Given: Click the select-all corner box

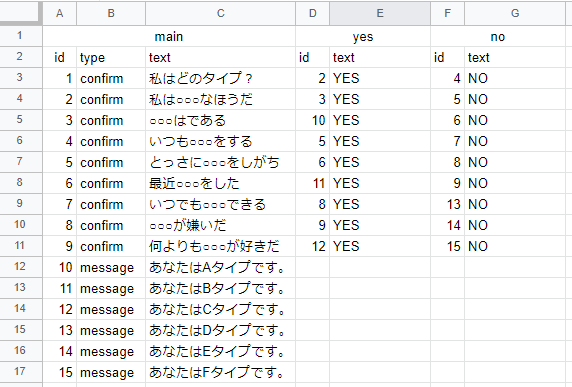Looking at the screenshot, I should tap(21, 13).
